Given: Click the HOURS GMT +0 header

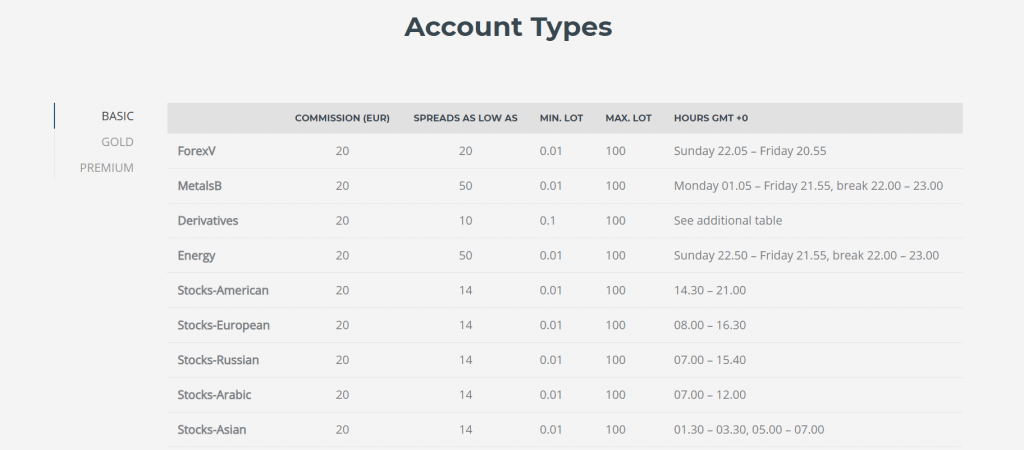Looking at the screenshot, I should point(711,118).
